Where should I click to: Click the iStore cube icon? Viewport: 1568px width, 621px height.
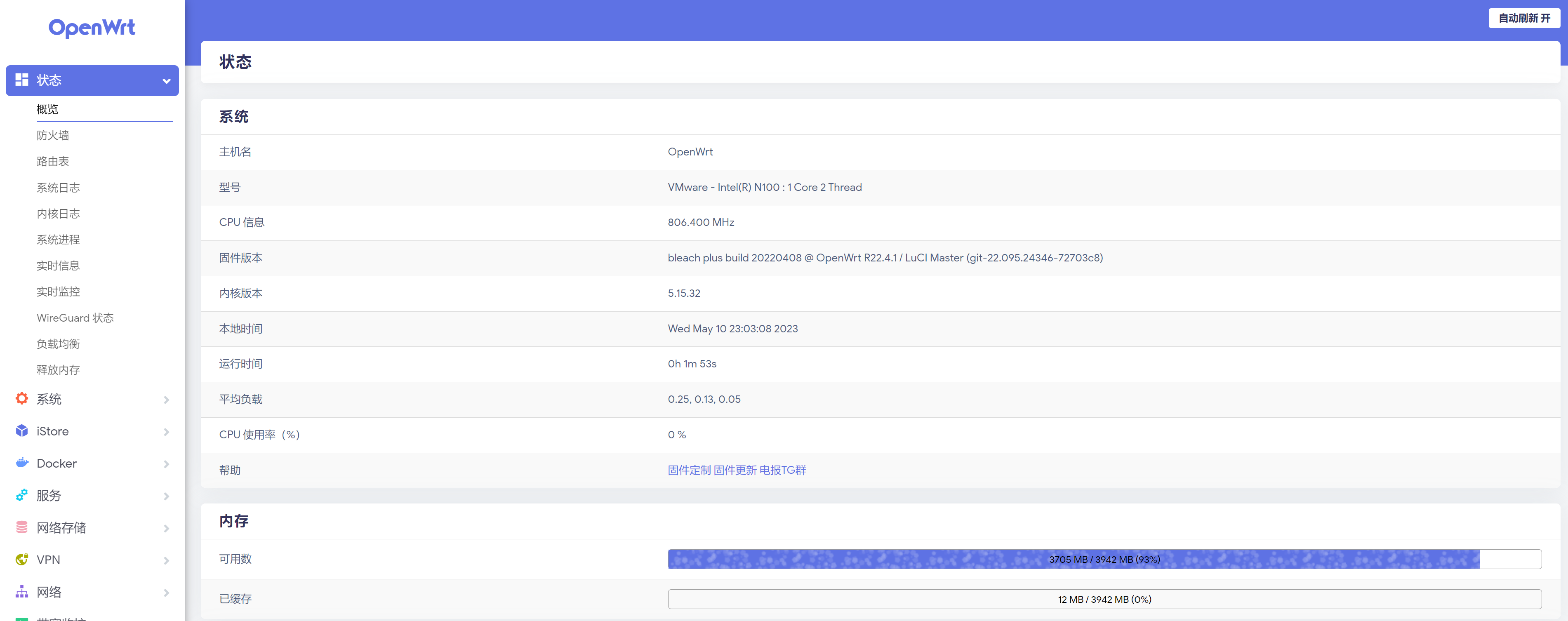[x=22, y=431]
